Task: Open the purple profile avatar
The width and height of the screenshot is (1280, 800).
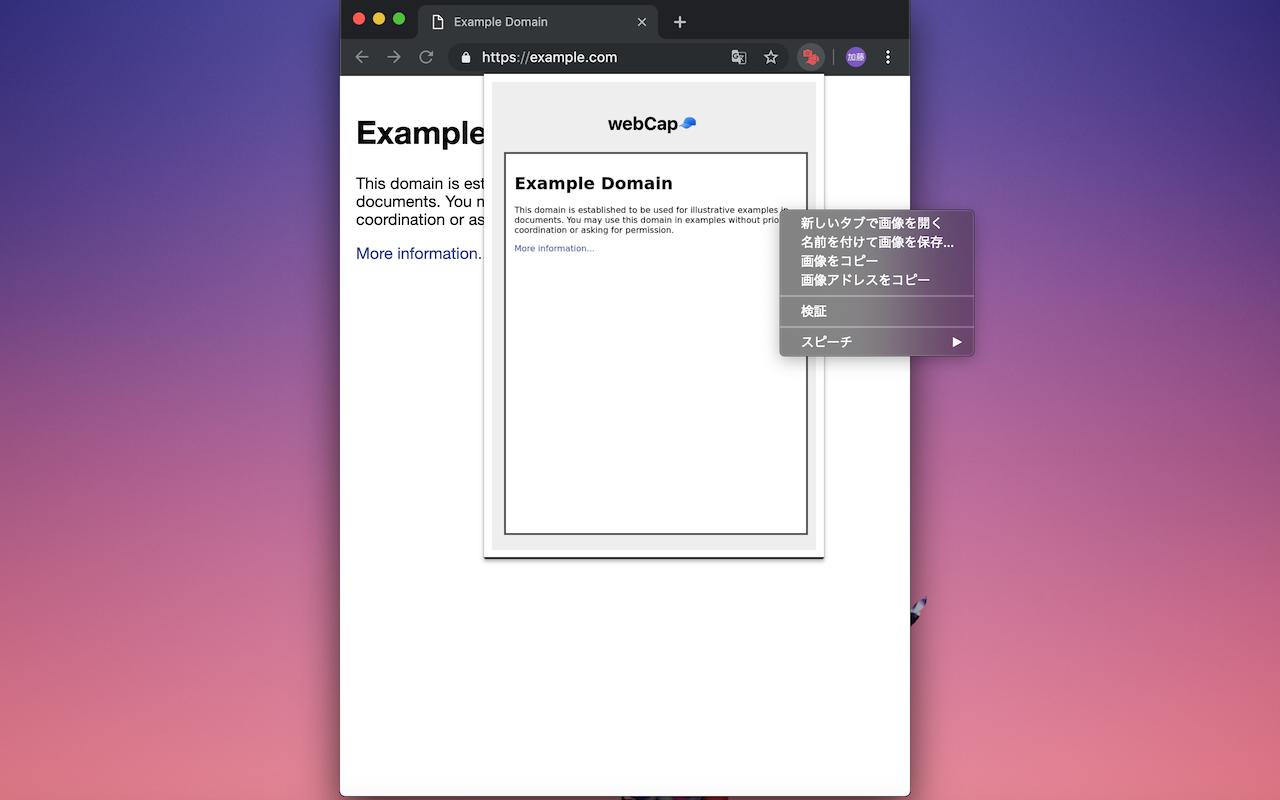Action: [855, 57]
